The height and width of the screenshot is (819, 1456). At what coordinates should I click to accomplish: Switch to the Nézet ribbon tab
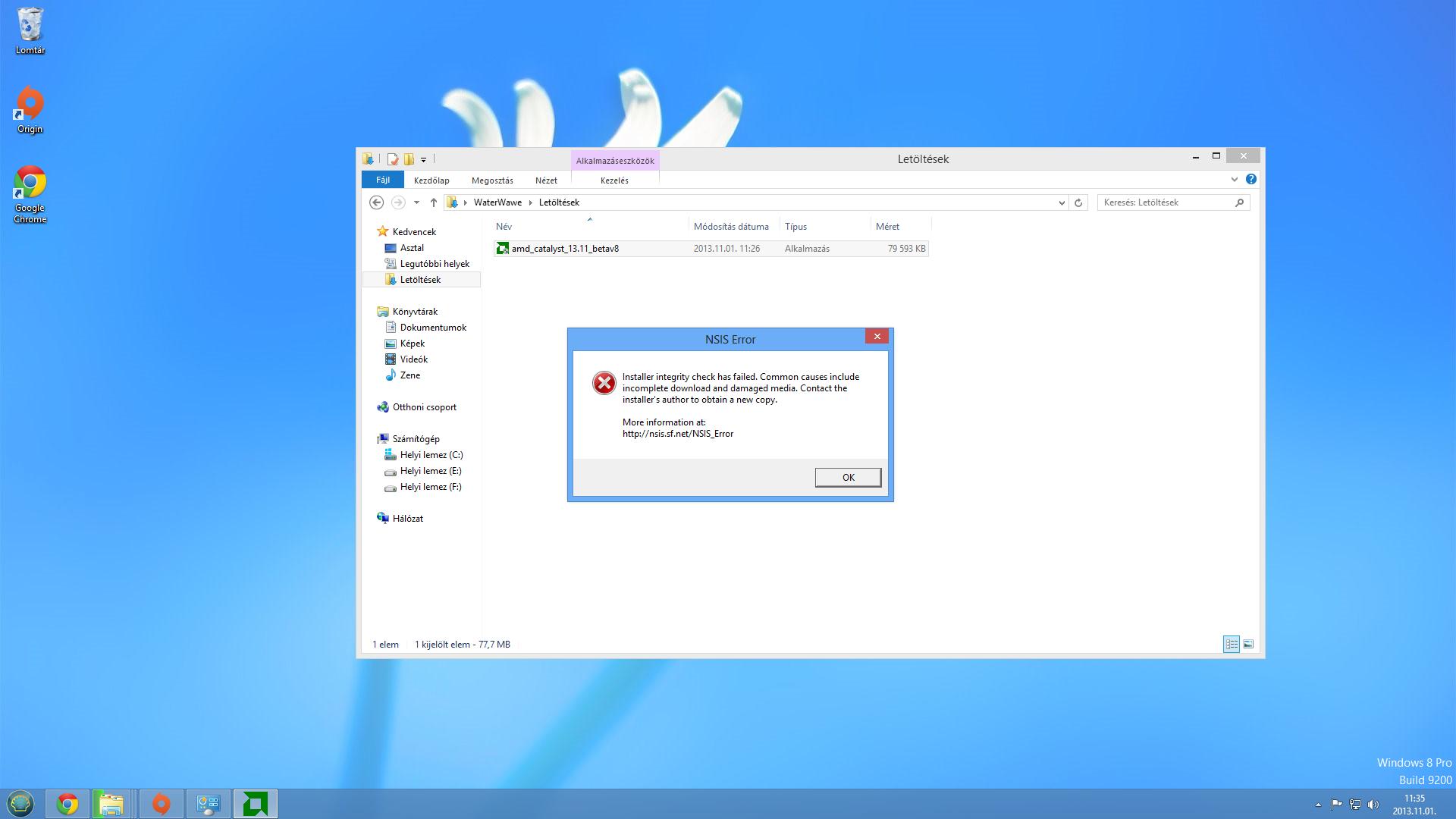(x=546, y=180)
